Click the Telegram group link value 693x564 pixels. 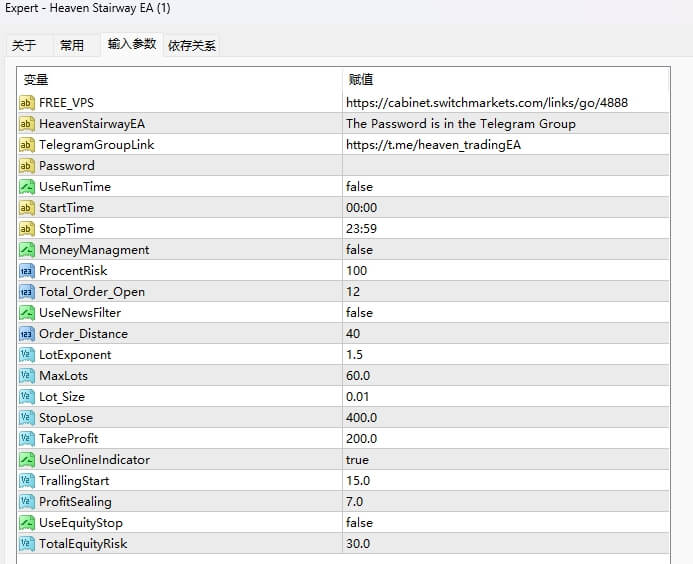pos(433,145)
